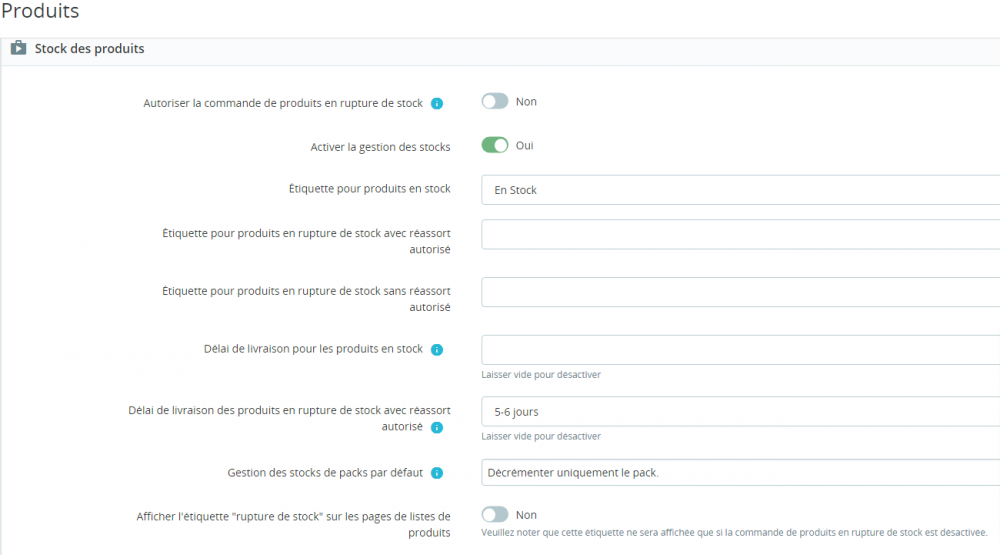The width and height of the screenshot is (1000, 555).
Task: Click info icon beside Gestion des stocks de packs
Action: [437, 473]
